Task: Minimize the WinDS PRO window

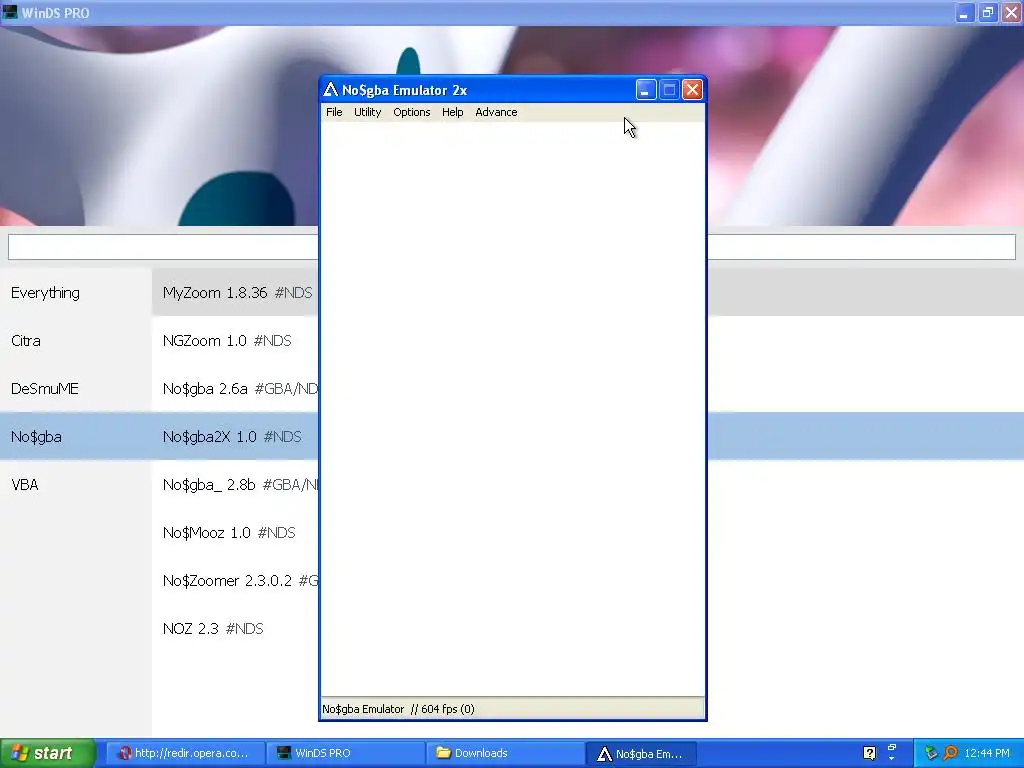Action: pos(964,12)
